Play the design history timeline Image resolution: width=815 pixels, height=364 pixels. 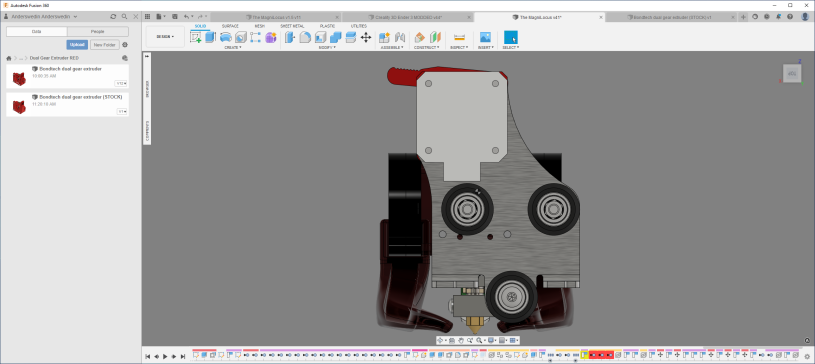click(x=165, y=356)
